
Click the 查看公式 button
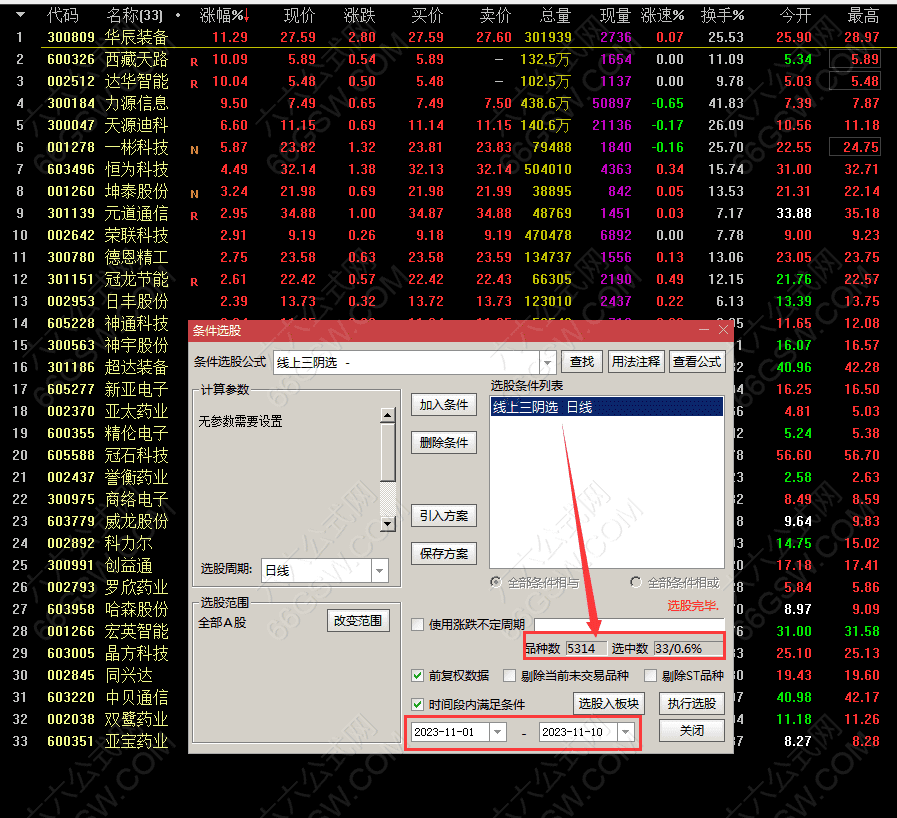pos(700,361)
